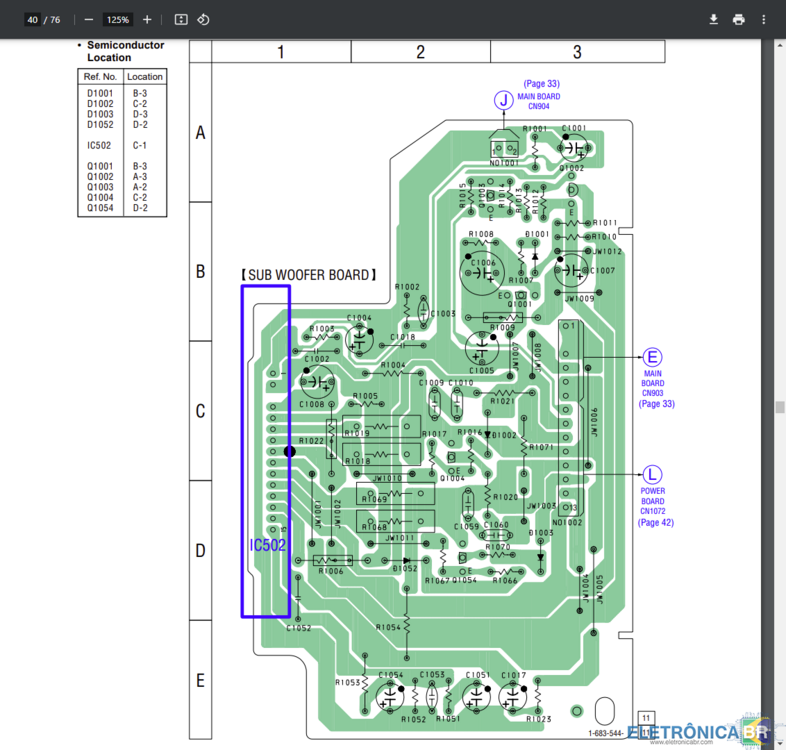Toggle the fit to page button
The width and height of the screenshot is (786, 750).
click(x=180, y=19)
